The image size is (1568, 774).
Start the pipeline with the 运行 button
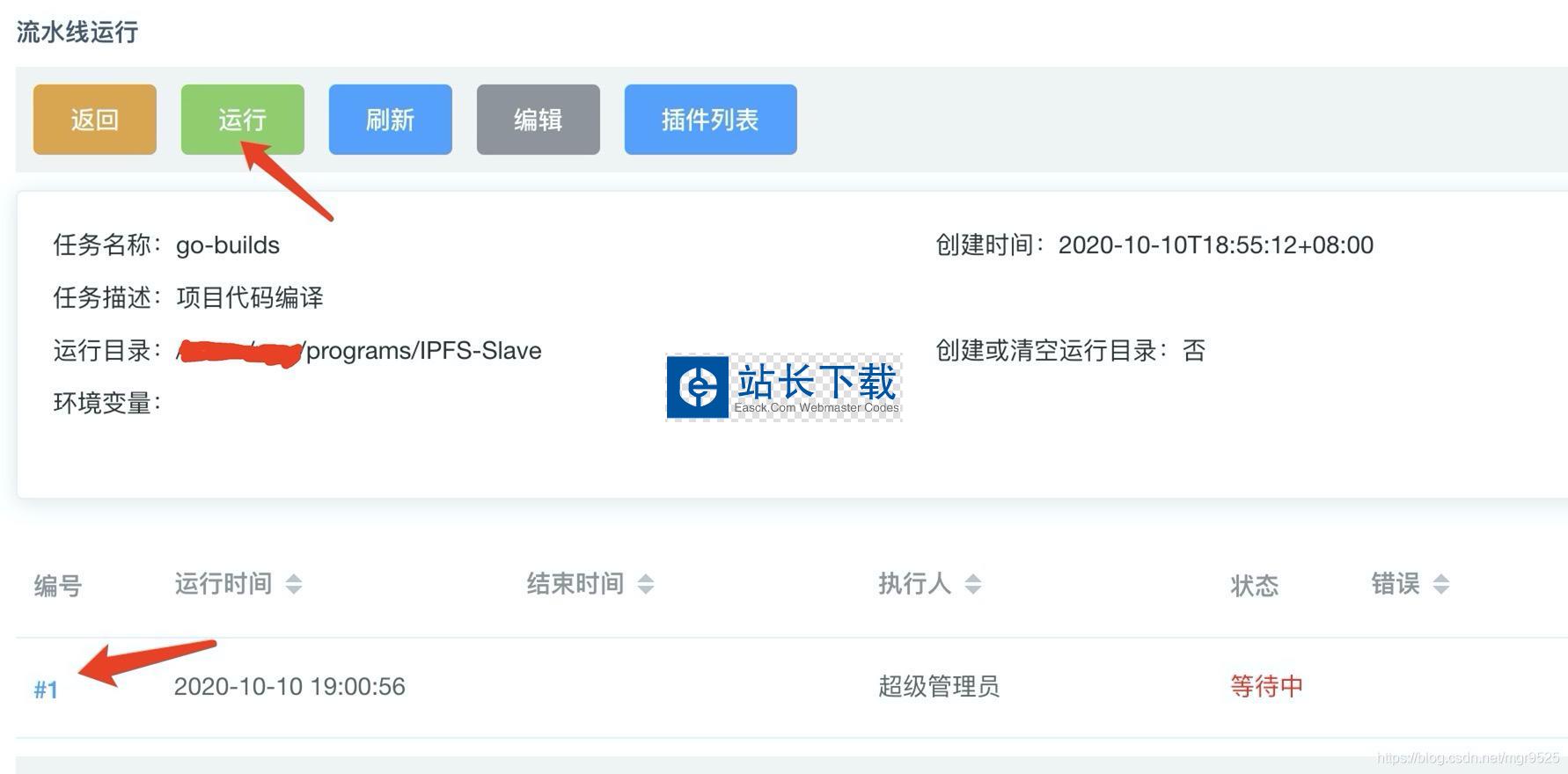242,120
